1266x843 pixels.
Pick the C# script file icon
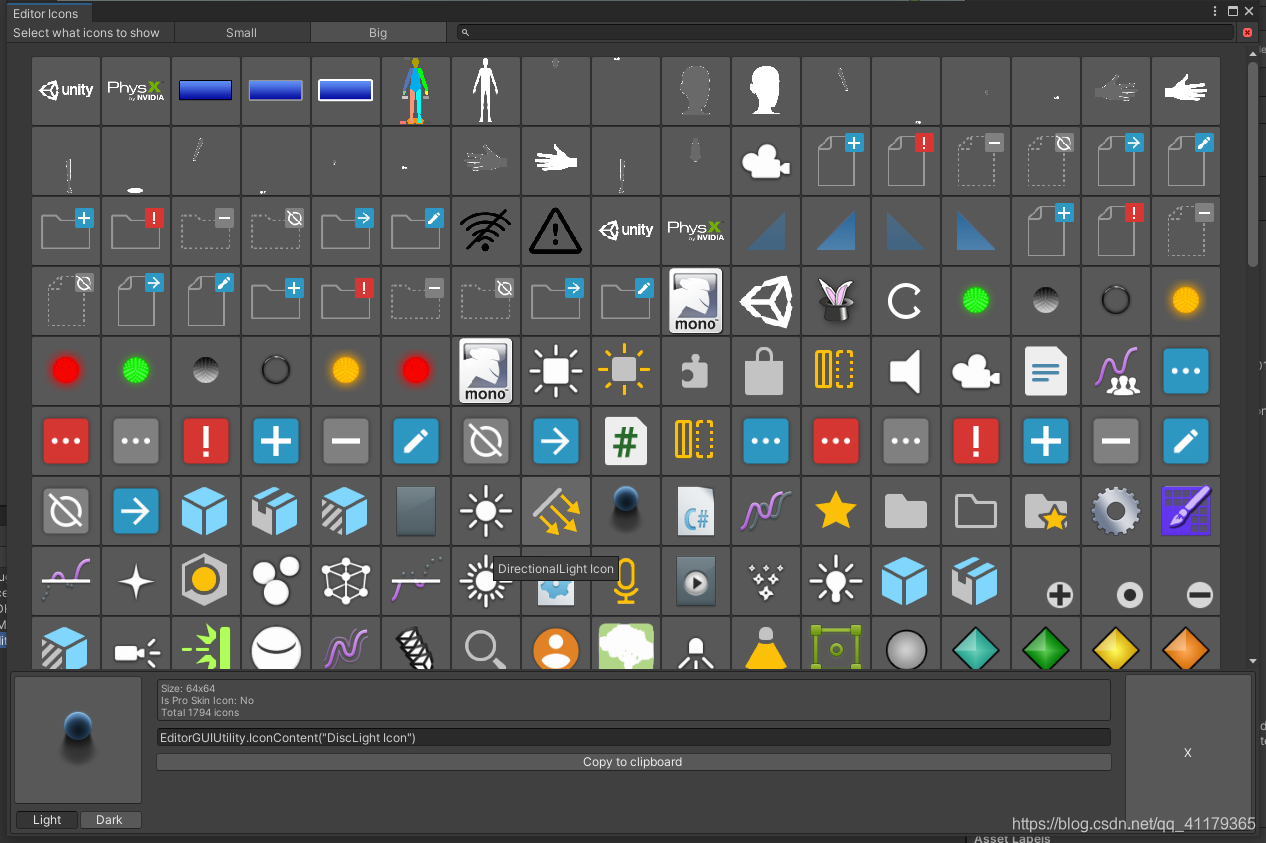click(695, 511)
